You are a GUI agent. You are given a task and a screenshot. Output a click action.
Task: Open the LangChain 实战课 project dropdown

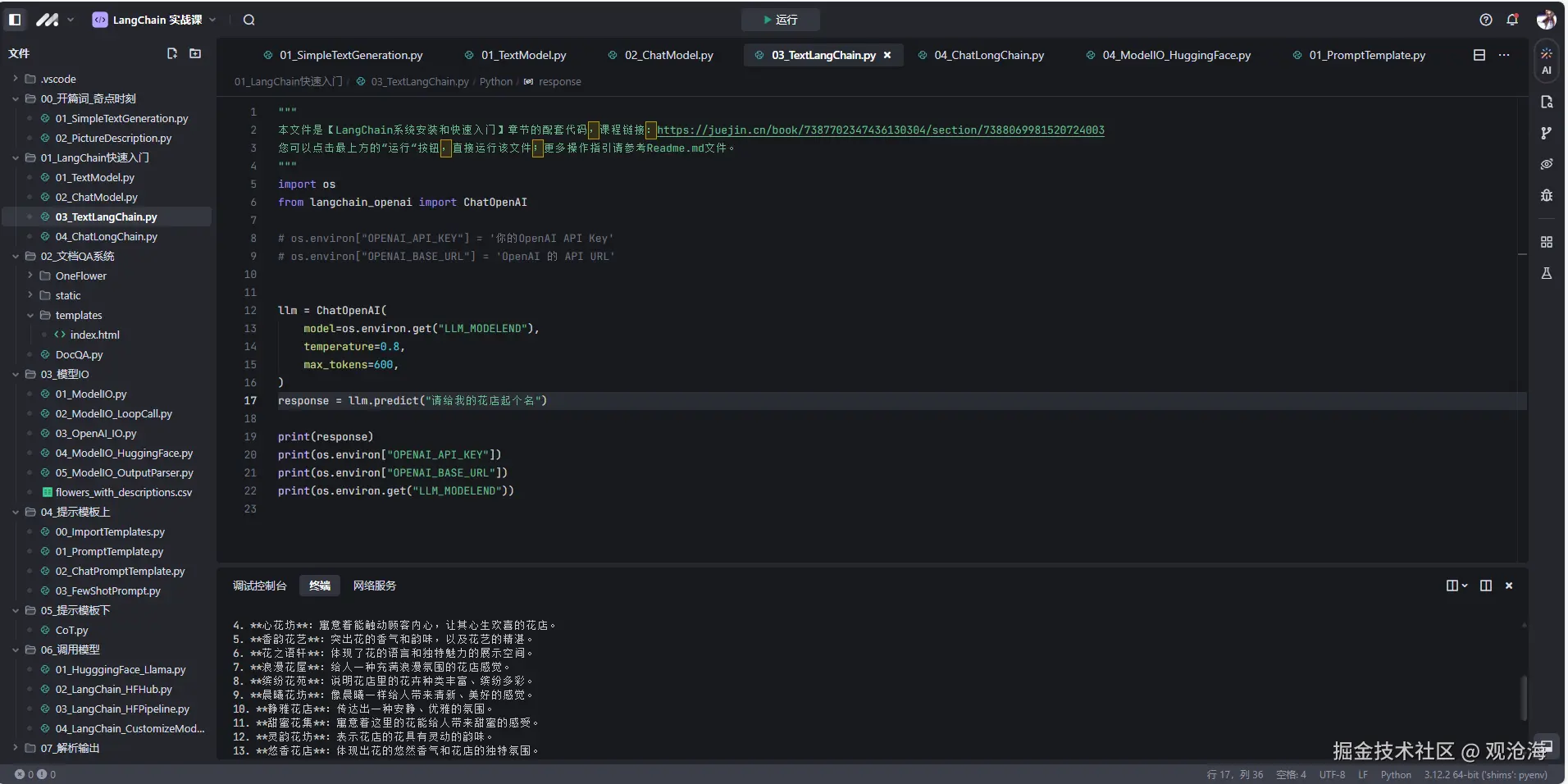coord(155,20)
